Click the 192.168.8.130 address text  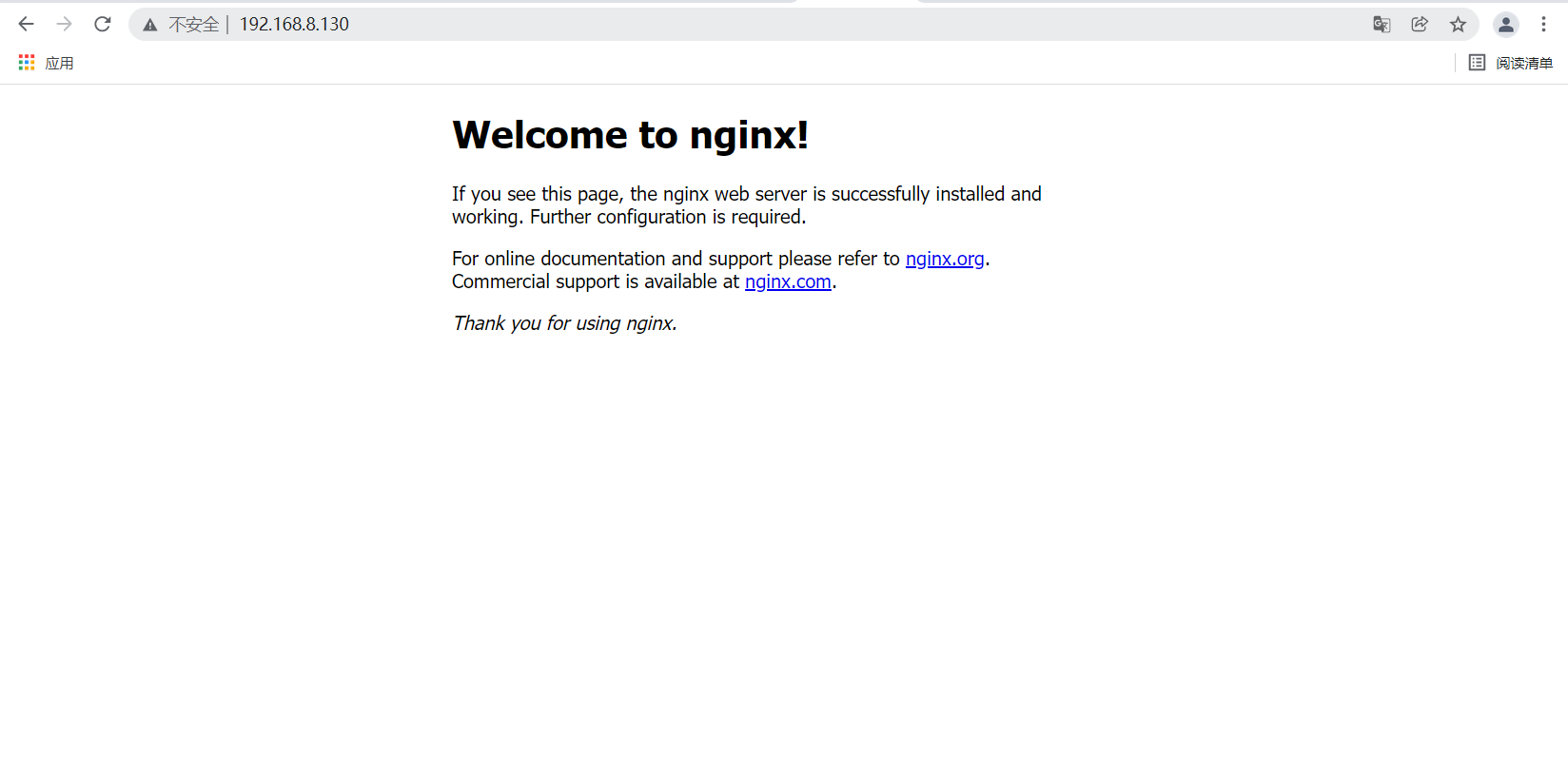pyautogui.click(x=294, y=25)
